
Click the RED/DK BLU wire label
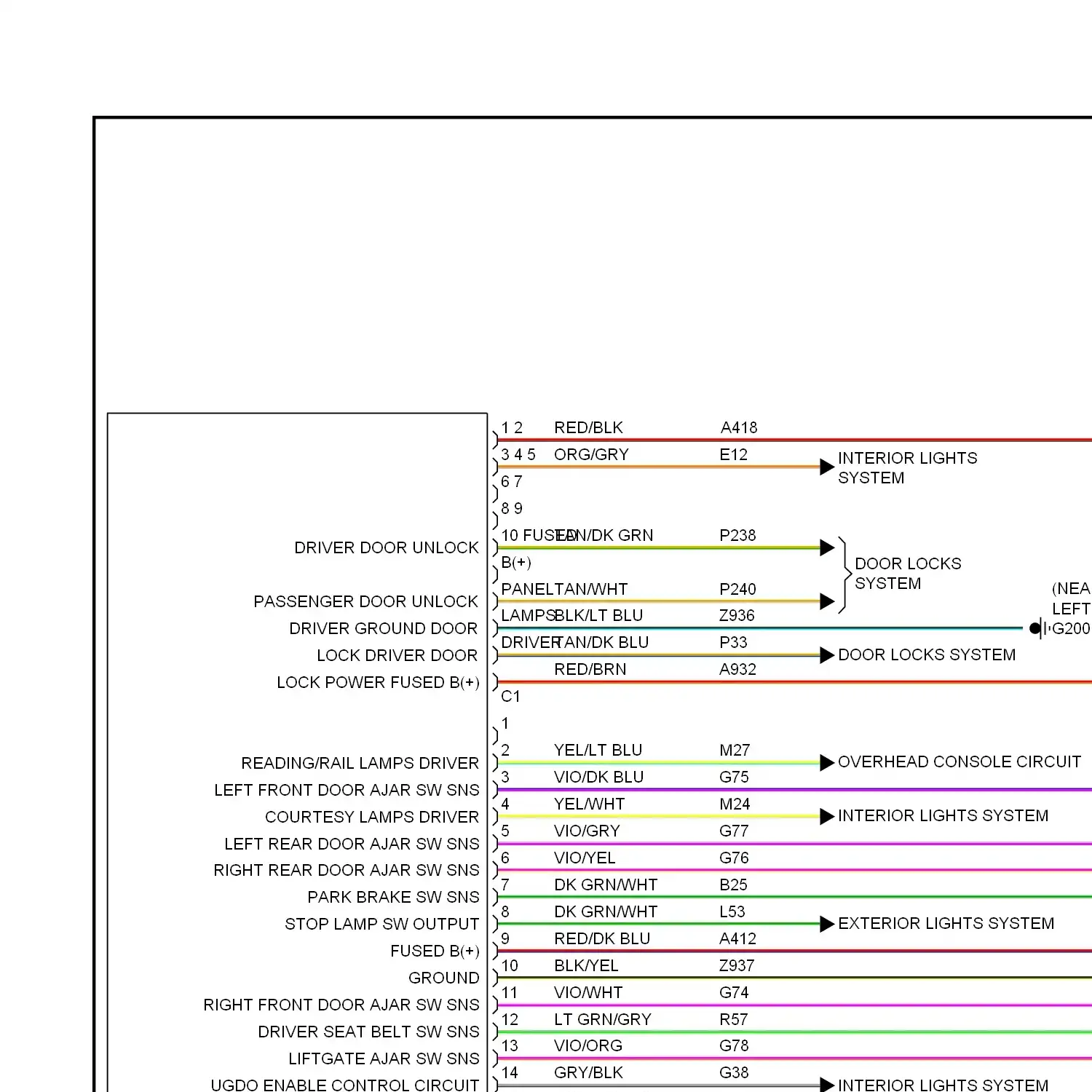click(x=601, y=939)
